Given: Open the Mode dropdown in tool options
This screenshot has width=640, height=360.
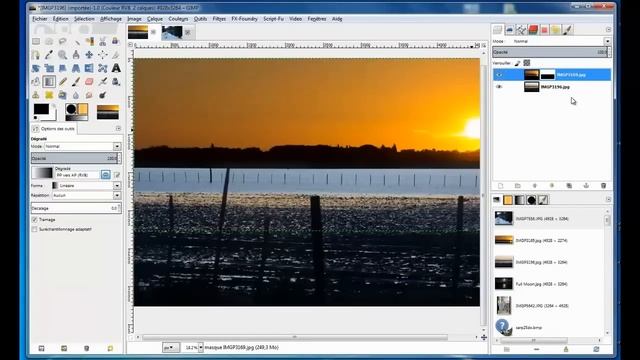Looking at the screenshot, I should pos(82,146).
